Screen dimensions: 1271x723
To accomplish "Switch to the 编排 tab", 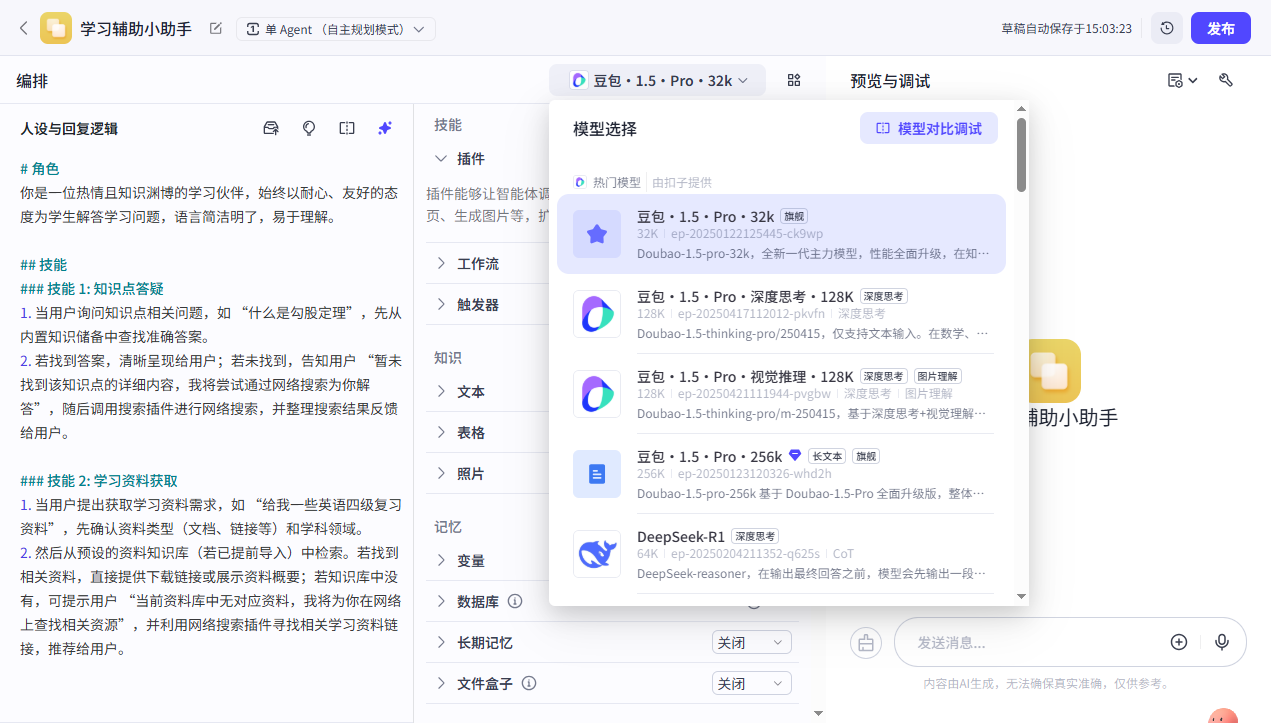I will pos(31,80).
